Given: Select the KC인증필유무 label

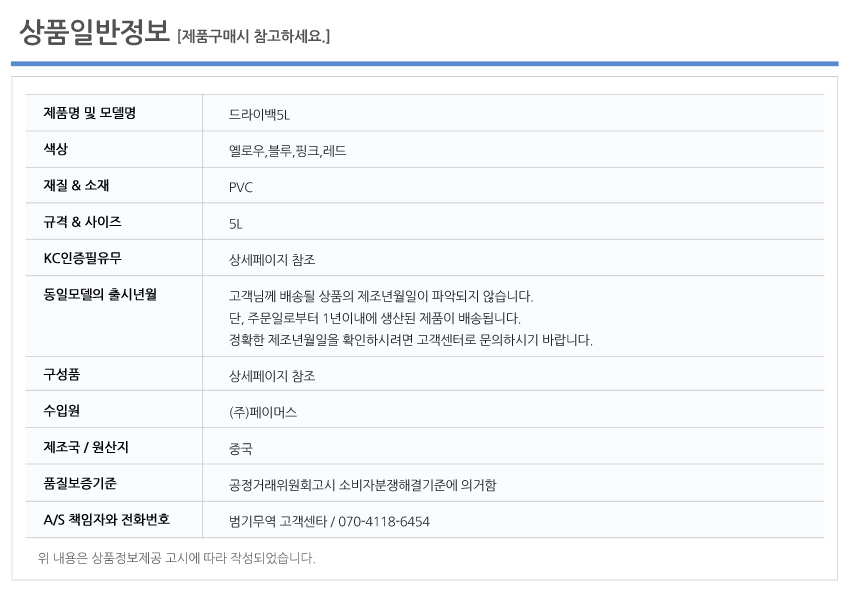Looking at the screenshot, I should (82, 258).
